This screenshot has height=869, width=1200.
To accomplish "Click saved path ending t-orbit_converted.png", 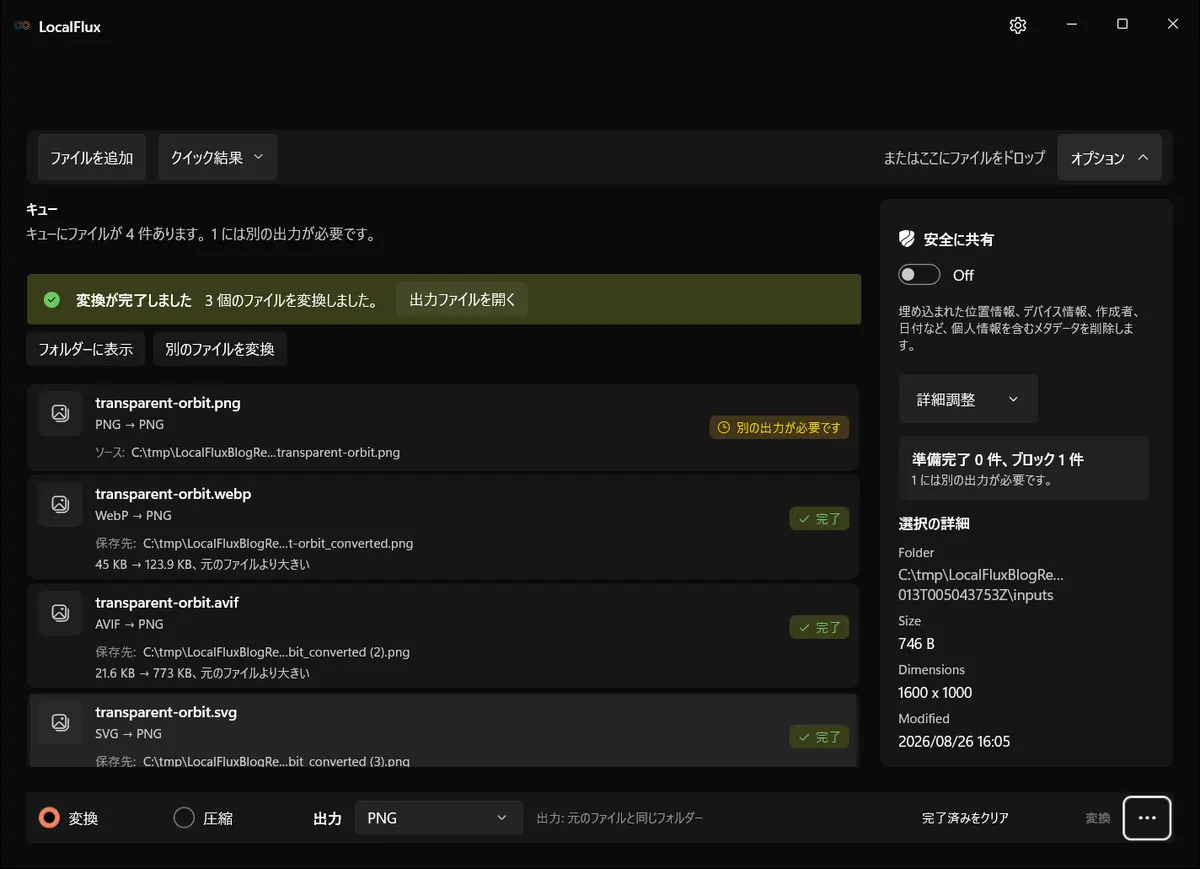I will click(278, 544).
